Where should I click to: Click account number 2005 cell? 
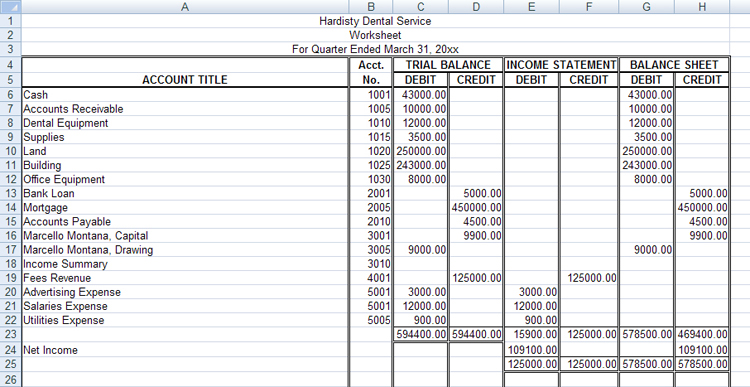[371, 208]
